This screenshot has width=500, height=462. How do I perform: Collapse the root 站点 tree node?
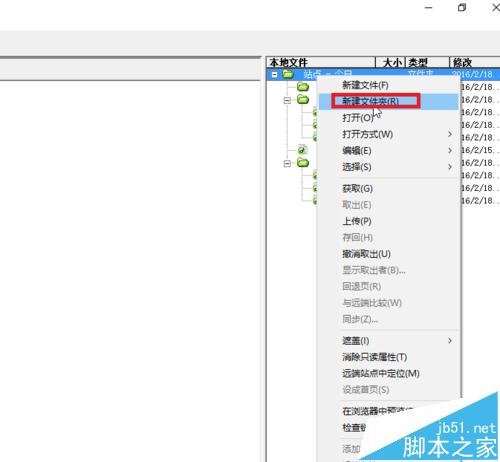[274, 74]
